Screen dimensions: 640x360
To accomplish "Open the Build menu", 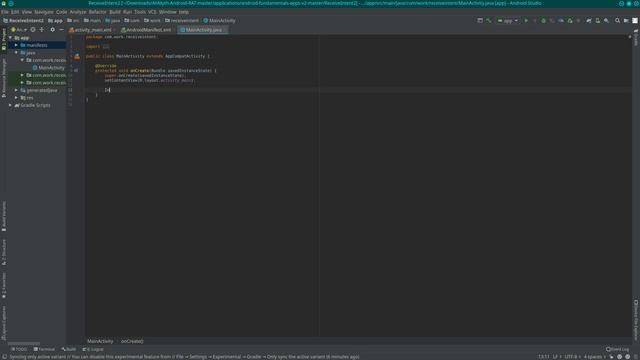I will (x=115, y=12).
